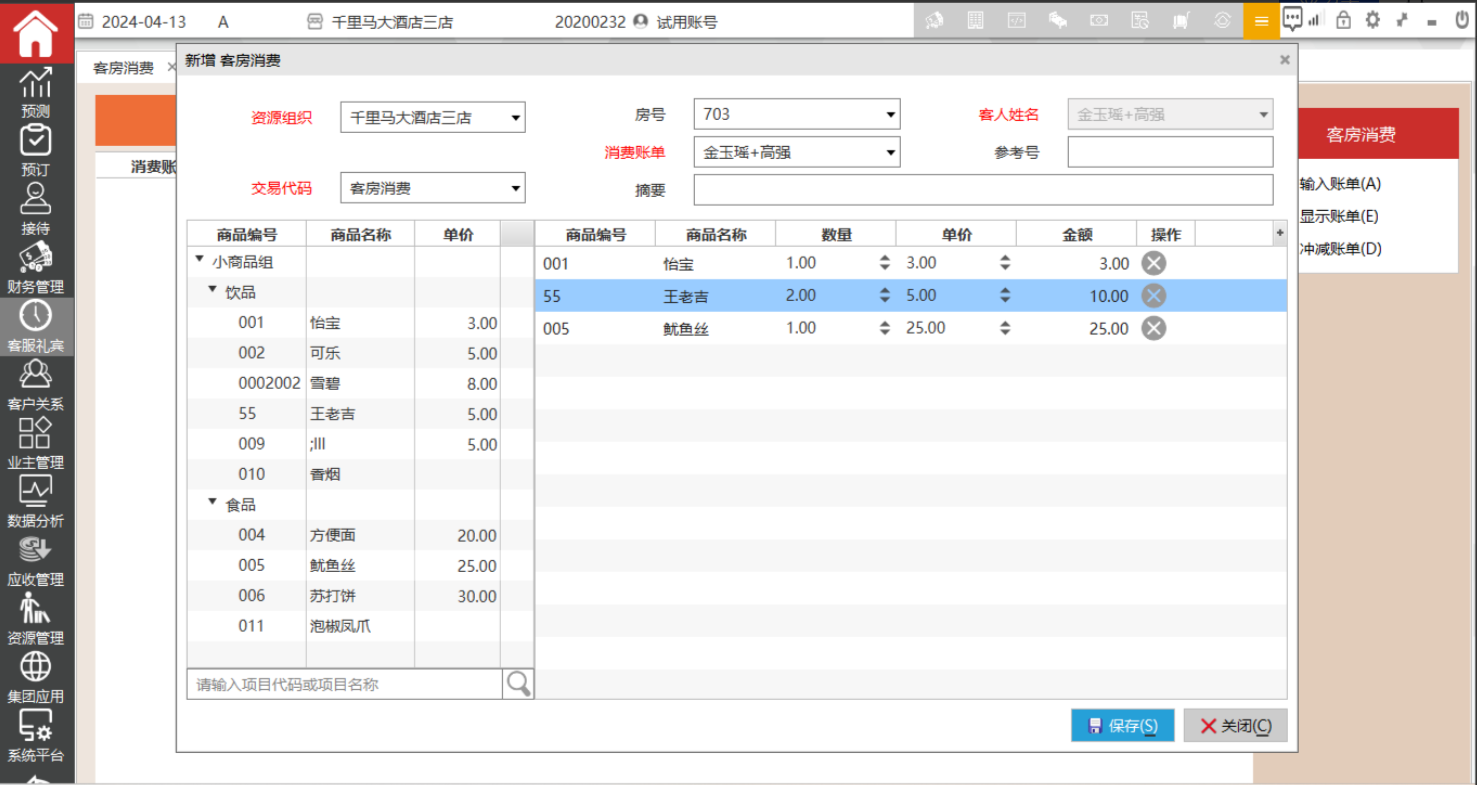Adjust quantity stepper for 王老吉 row

coord(884,296)
